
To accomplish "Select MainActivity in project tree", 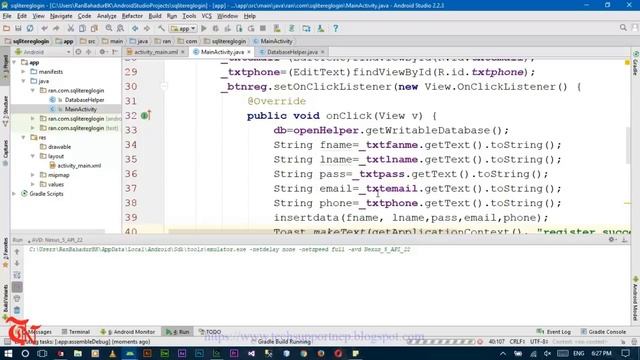I will [x=80, y=109].
